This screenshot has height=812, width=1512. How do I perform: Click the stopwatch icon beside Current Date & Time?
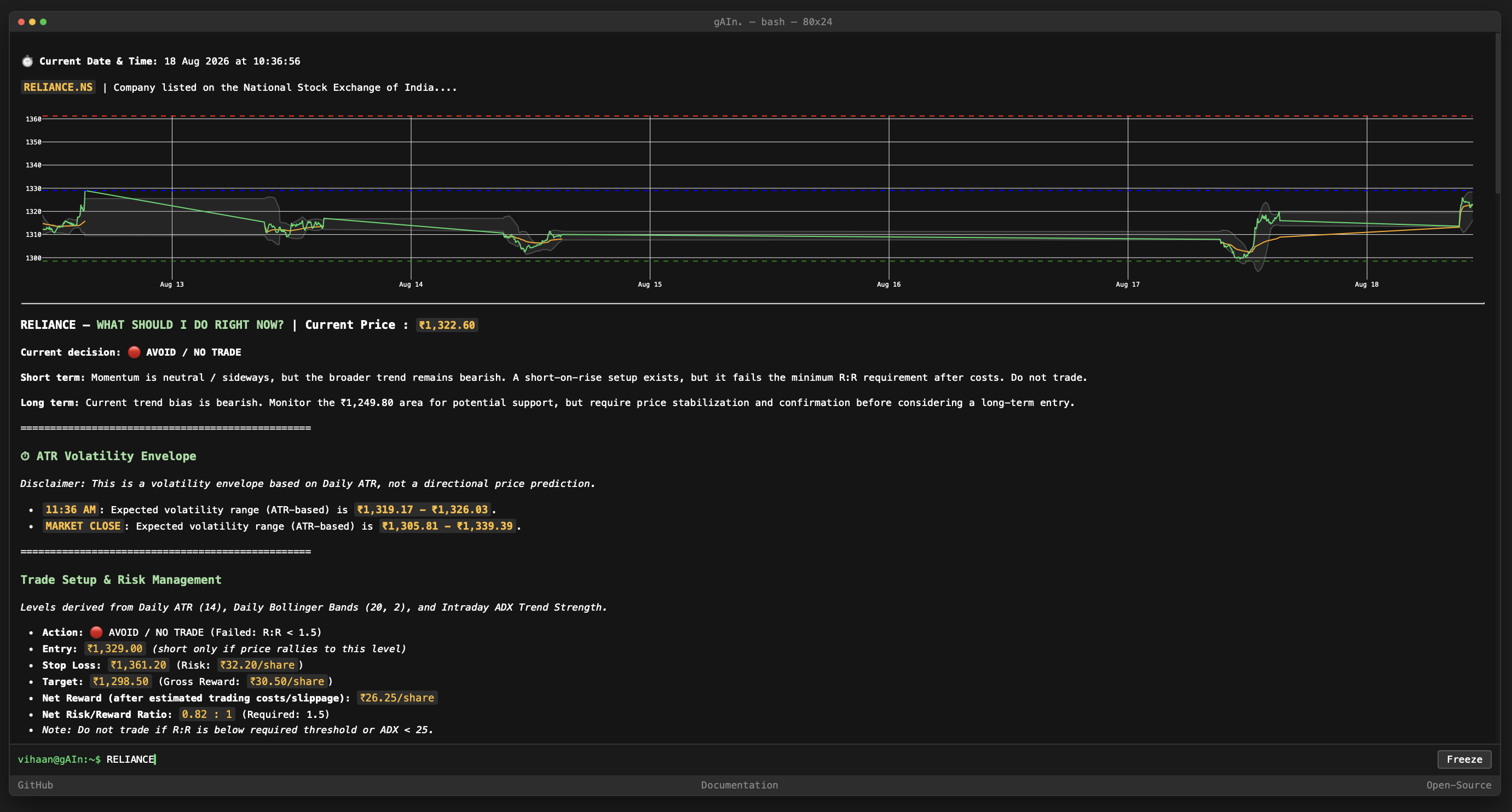coord(27,61)
